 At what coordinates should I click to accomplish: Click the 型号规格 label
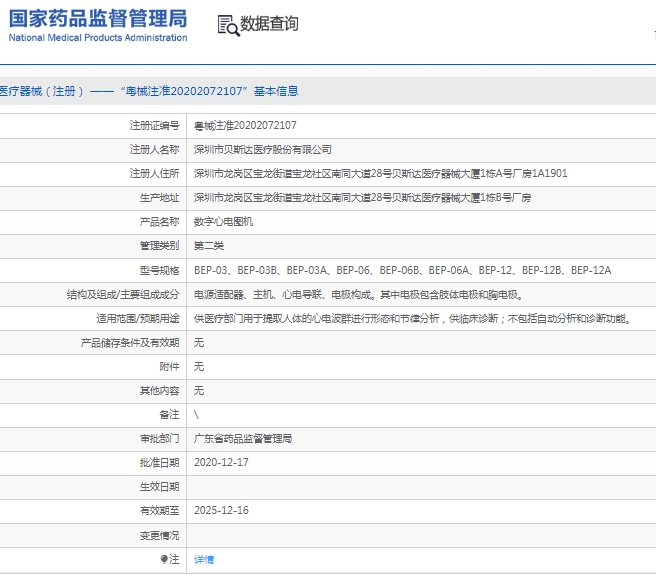point(159,271)
